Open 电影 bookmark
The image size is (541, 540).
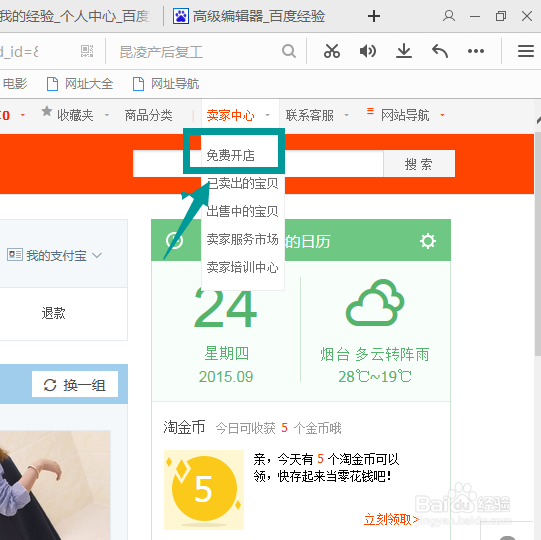click(15, 84)
